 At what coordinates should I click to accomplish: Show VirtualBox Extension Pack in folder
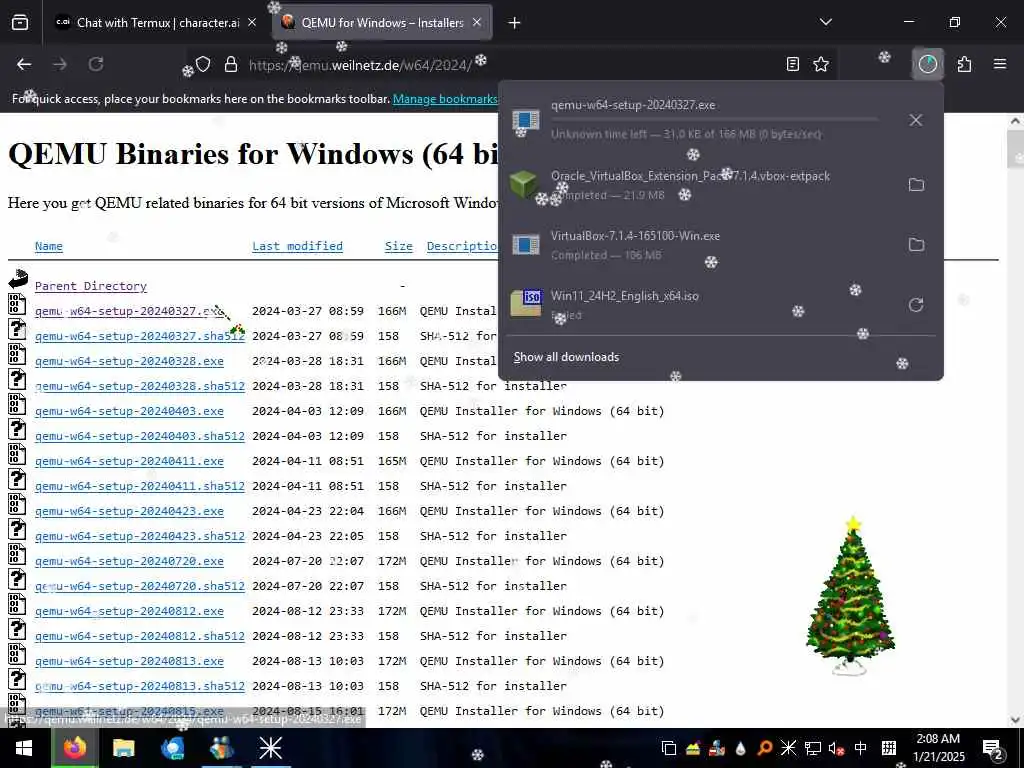[916, 185]
